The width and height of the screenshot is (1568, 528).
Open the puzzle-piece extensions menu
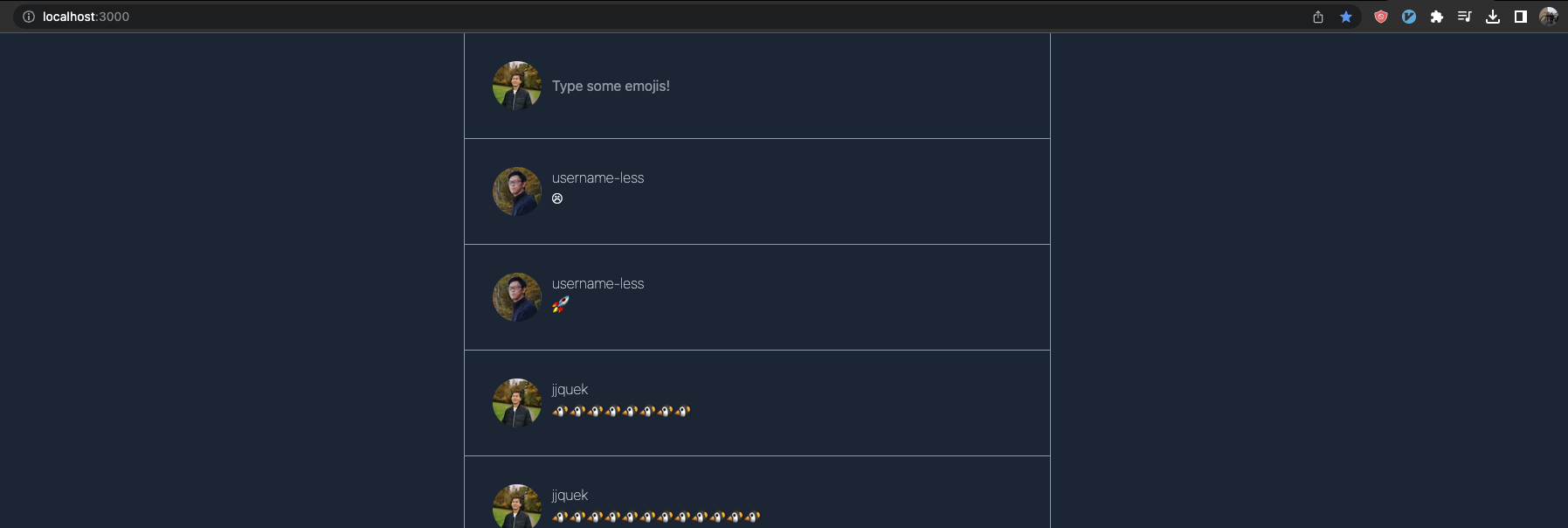click(1437, 17)
